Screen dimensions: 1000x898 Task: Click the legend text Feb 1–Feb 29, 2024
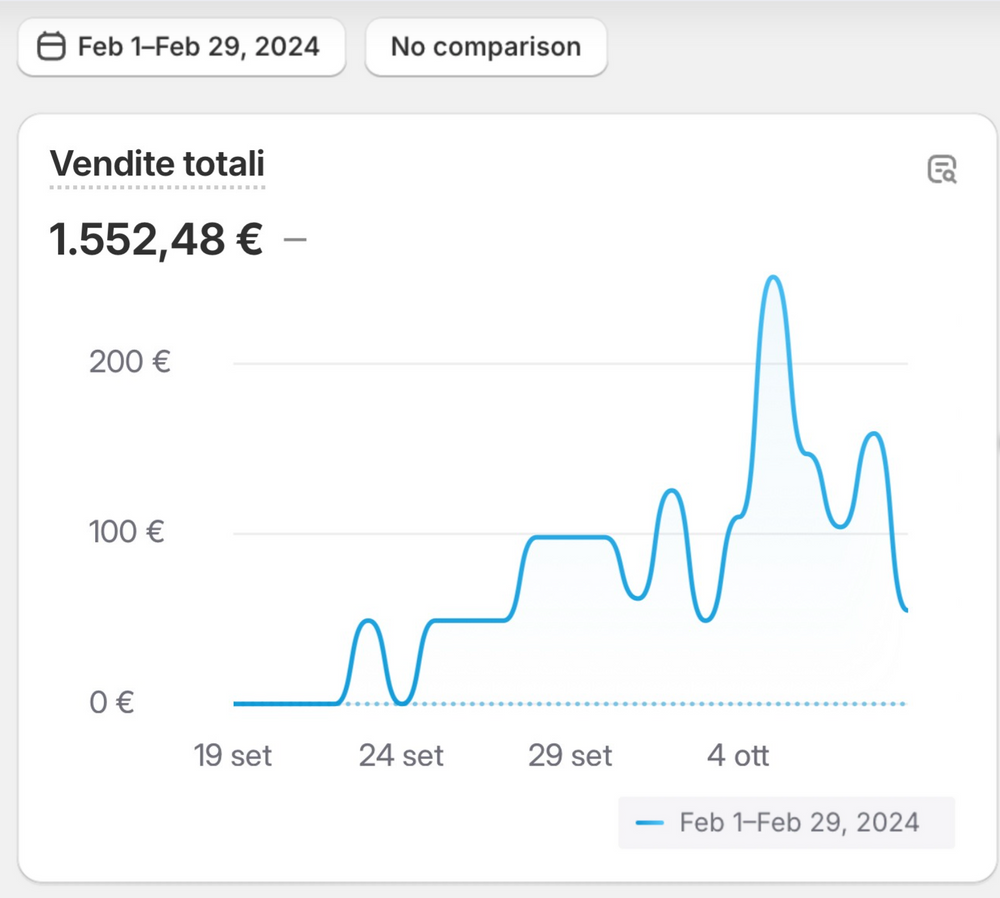pyautogui.click(x=799, y=823)
